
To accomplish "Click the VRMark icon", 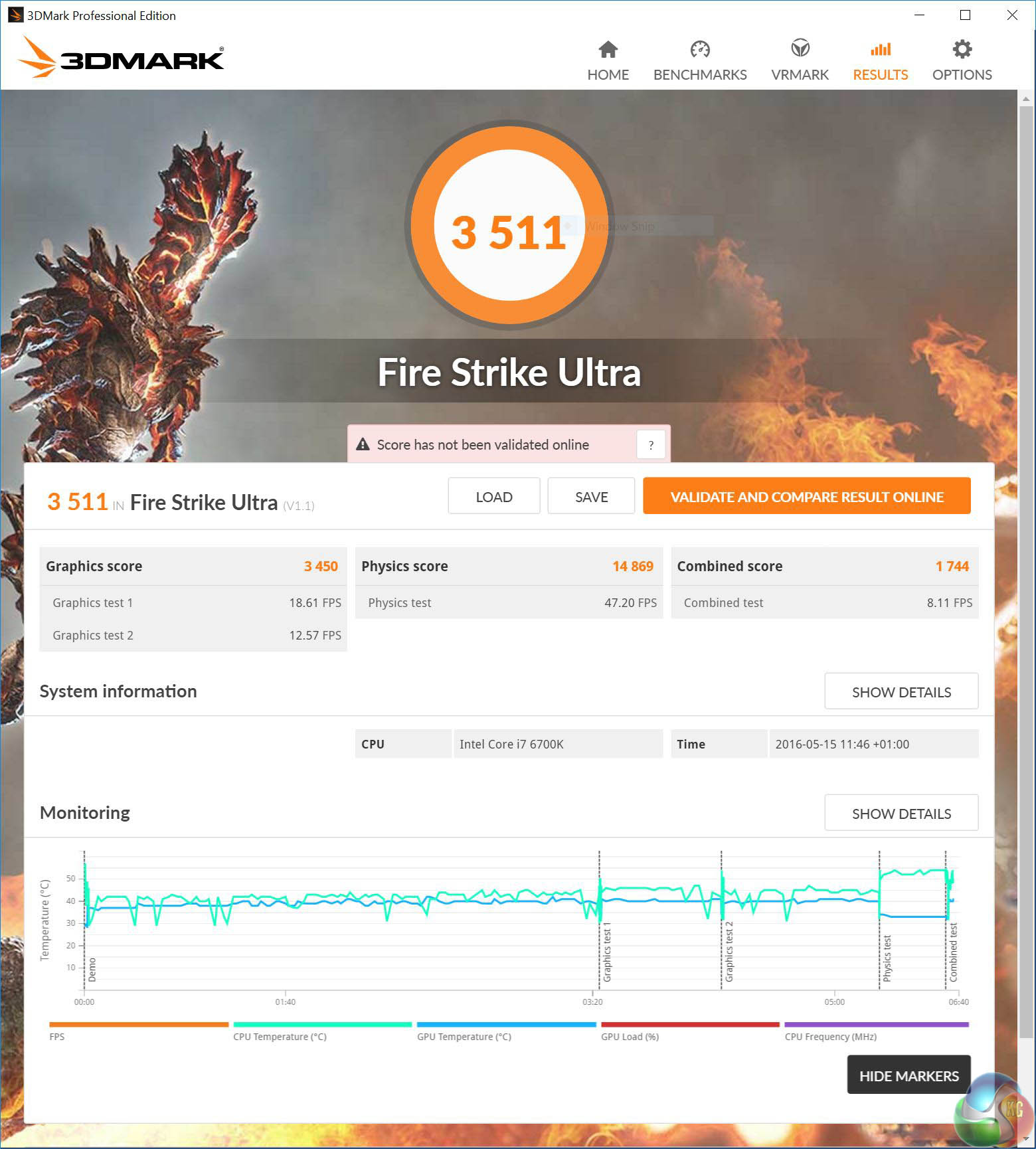I will pos(800,48).
